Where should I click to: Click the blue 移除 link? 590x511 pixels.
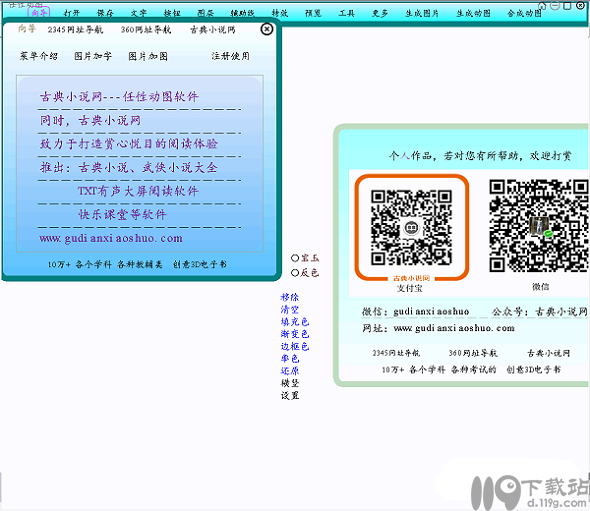tap(290, 297)
